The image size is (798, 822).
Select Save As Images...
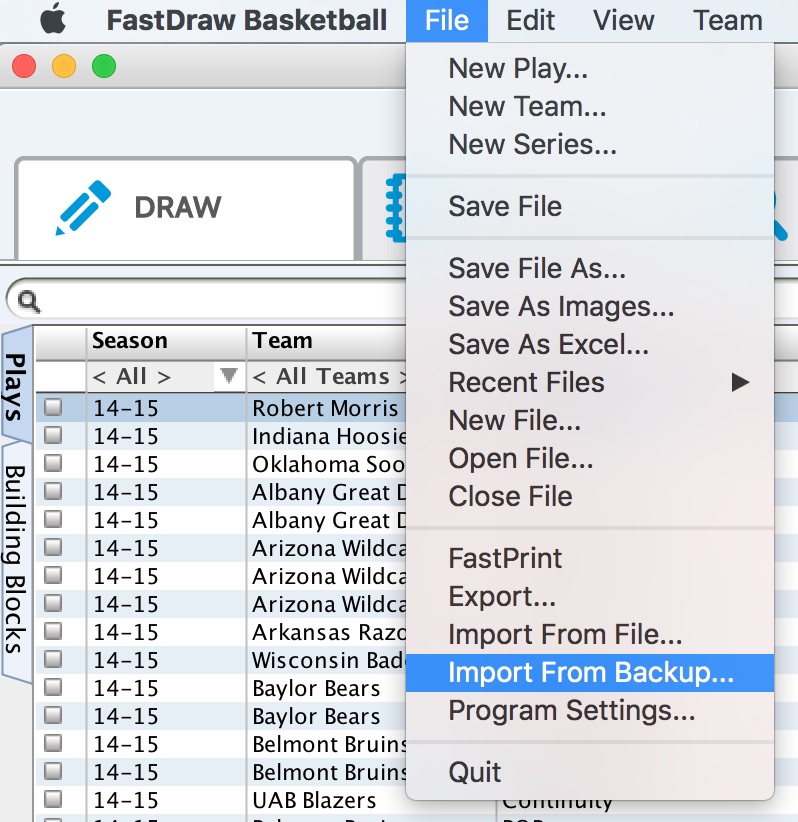pyautogui.click(x=590, y=306)
